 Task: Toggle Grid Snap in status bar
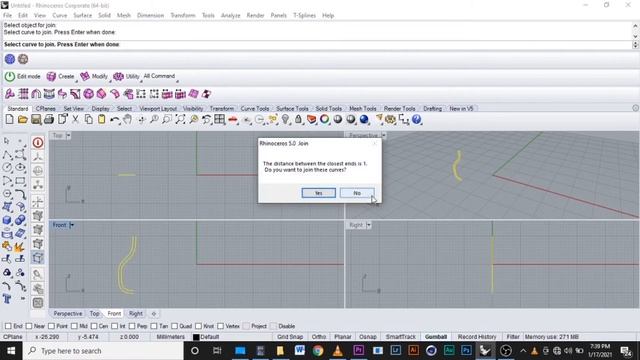(290, 337)
